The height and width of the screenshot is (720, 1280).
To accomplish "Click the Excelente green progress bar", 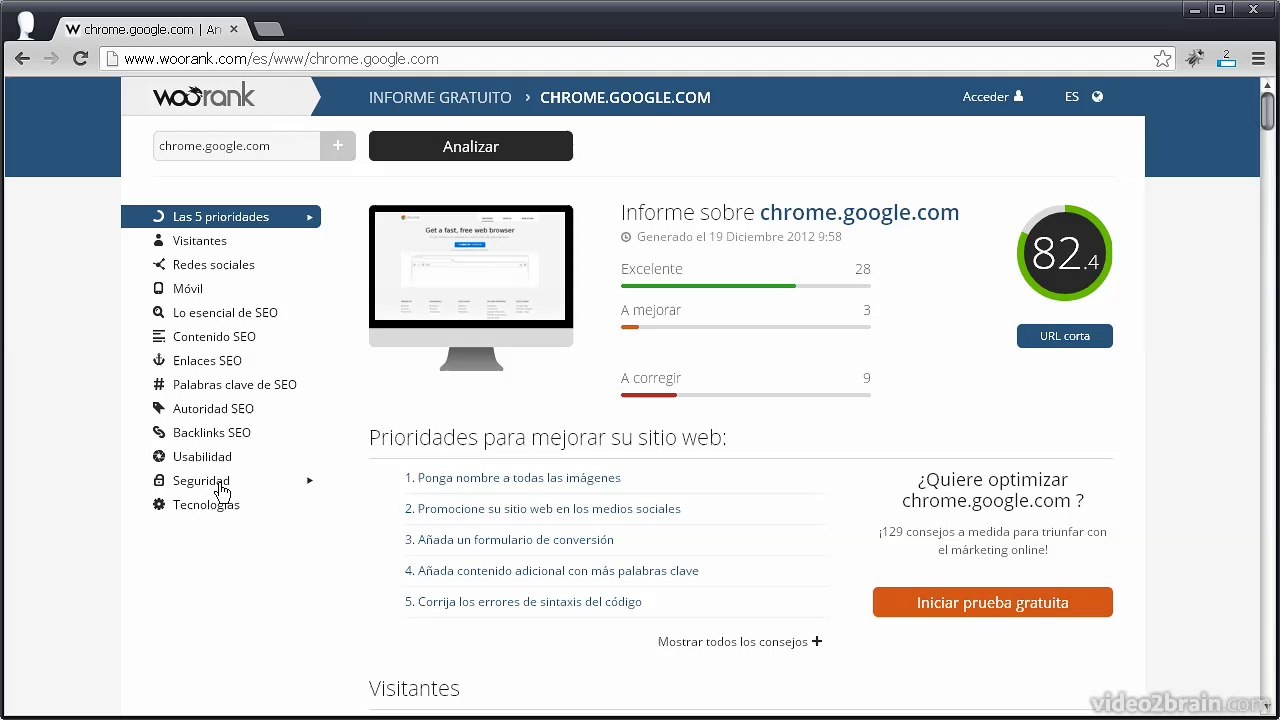I will click(746, 286).
